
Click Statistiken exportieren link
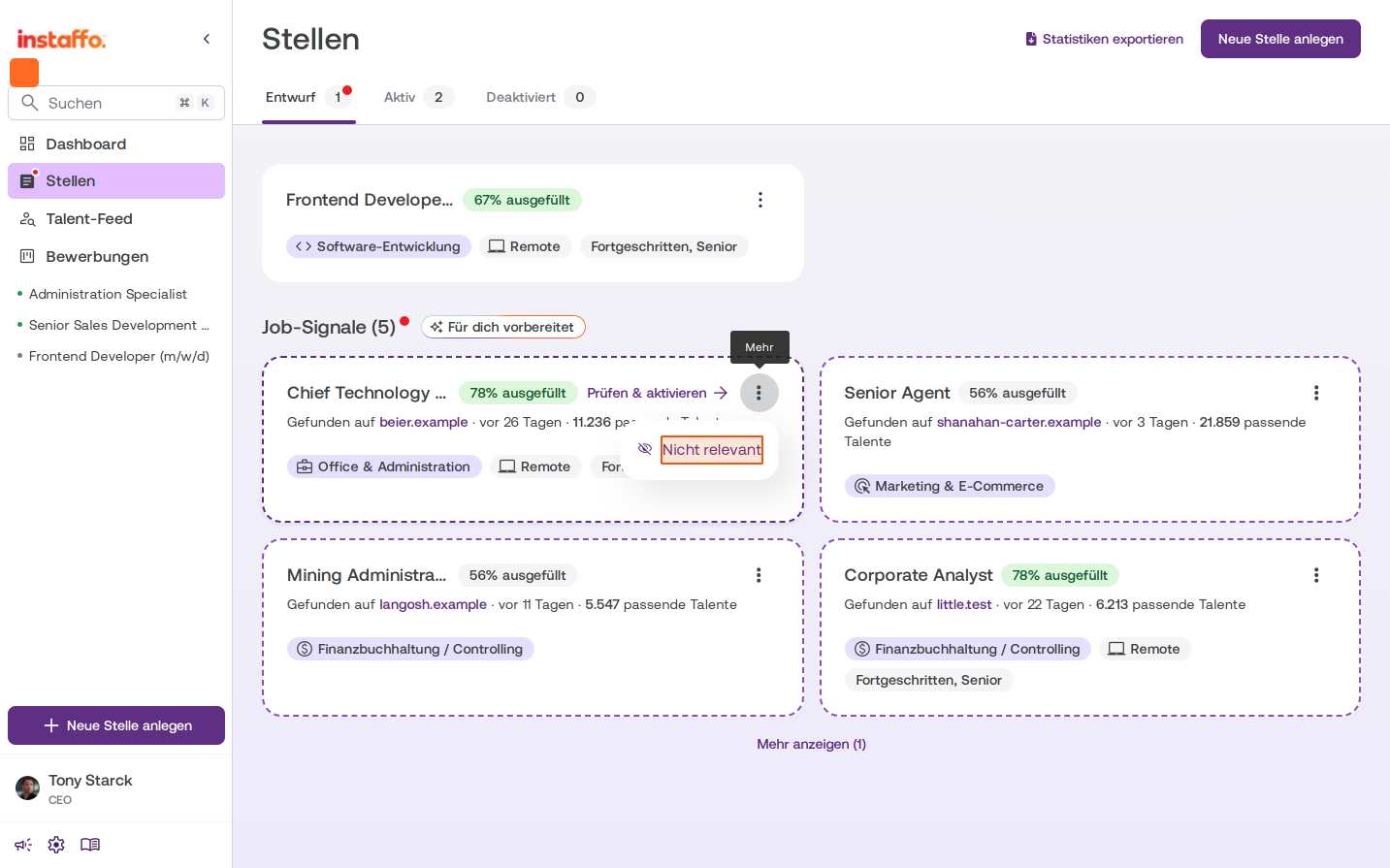(1104, 39)
